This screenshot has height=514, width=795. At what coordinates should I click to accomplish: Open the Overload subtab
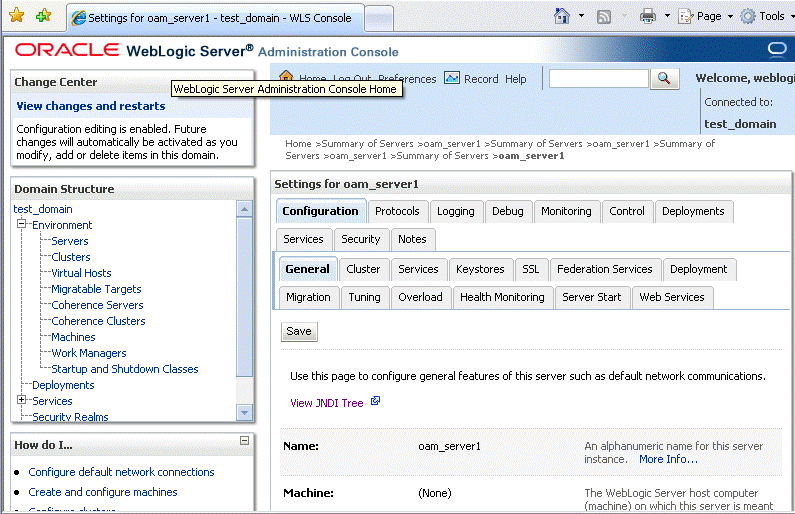click(420, 297)
